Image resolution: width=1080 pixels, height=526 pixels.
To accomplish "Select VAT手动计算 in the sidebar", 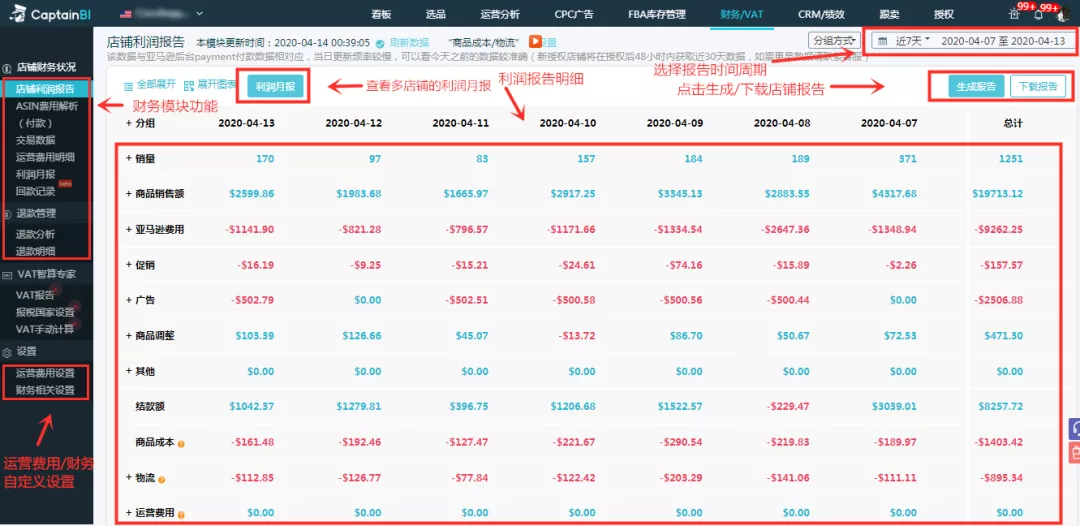I will [x=45, y=328].
